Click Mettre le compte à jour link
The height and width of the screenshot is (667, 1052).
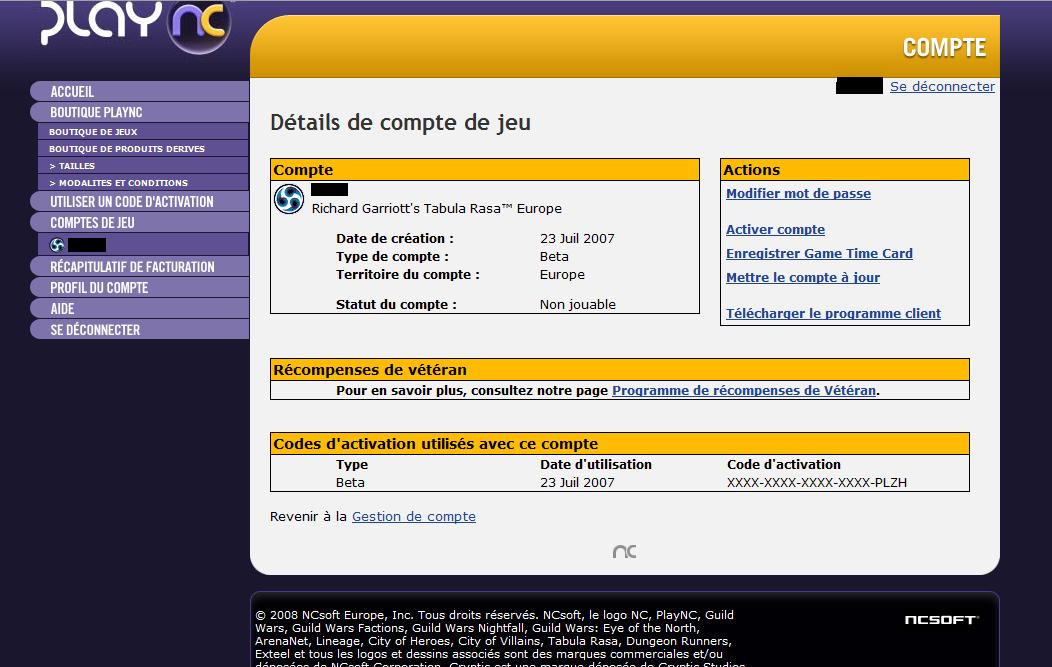(x=802, y=278)
